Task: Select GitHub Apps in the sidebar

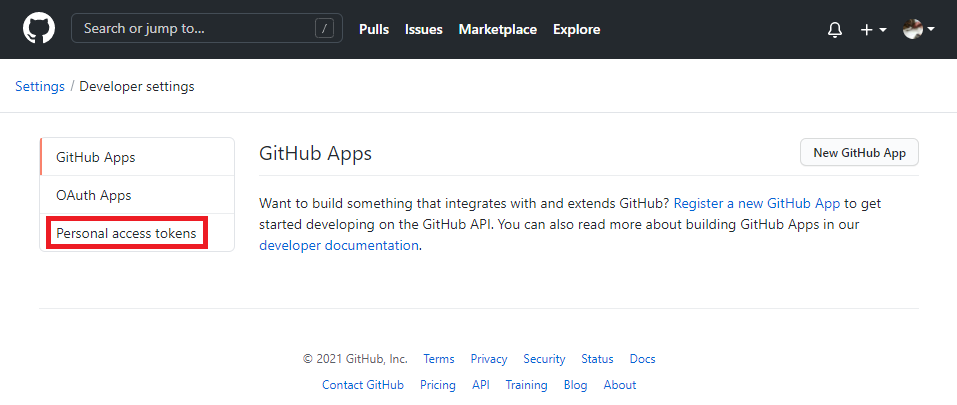Action: pos(137,157)
